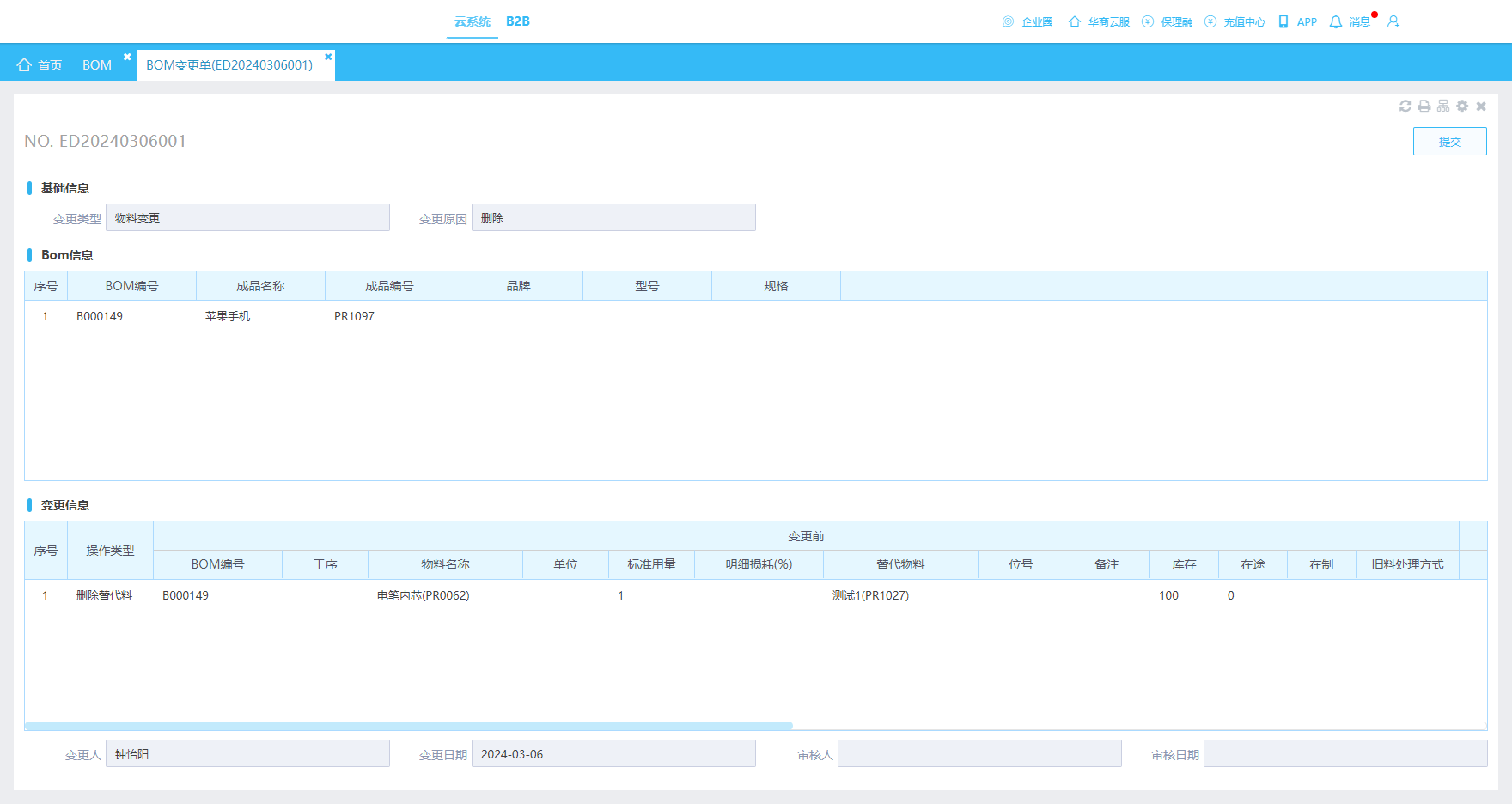Click 苹果手机 product name cell
Viewport: 1512px width, 804px height.
click(228, 316)
